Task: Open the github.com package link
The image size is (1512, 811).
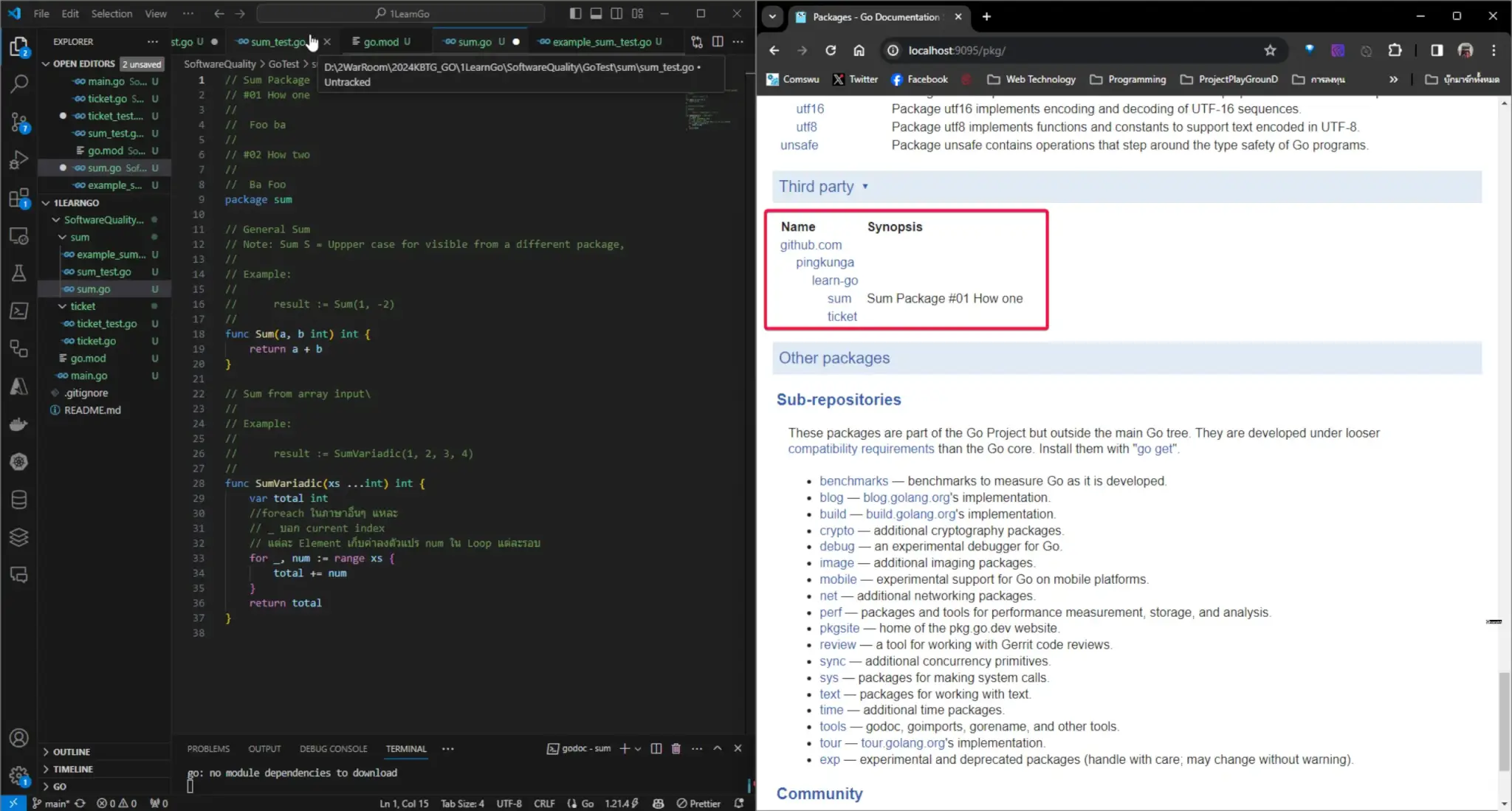Action: [811, 245]
